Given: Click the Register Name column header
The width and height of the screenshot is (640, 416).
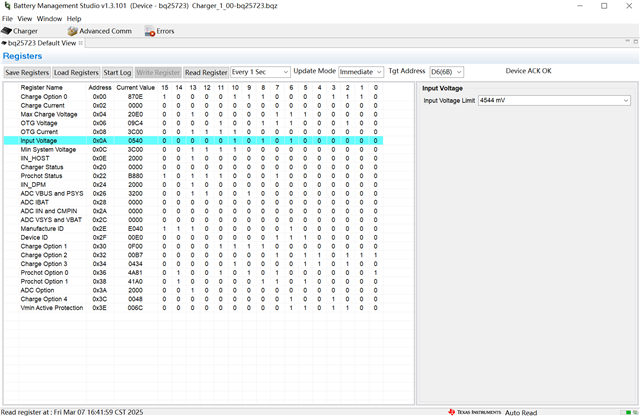Looking at the screenshot, I should 42,88.
